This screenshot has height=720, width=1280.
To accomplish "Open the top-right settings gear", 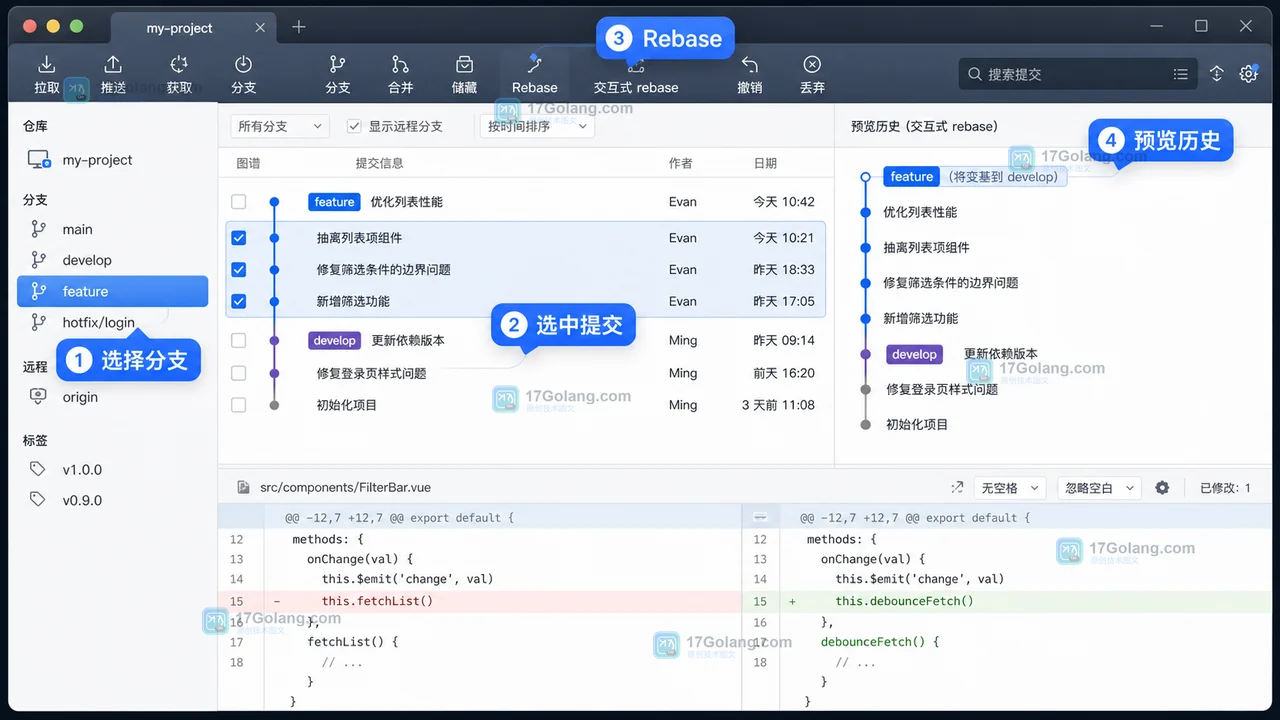I will (x=1248, y=74).
